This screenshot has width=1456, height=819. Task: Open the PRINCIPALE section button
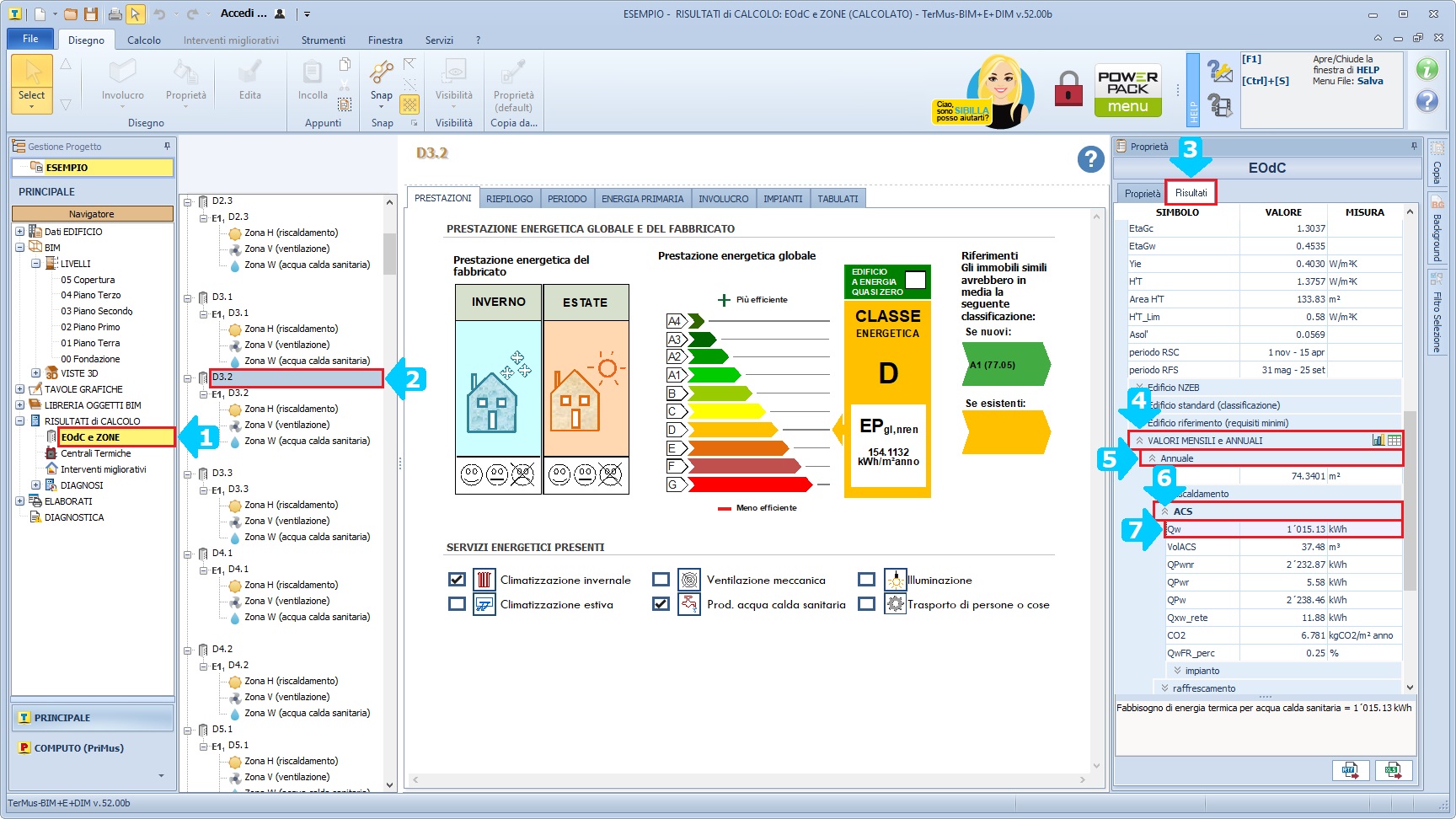coord(93,718)
